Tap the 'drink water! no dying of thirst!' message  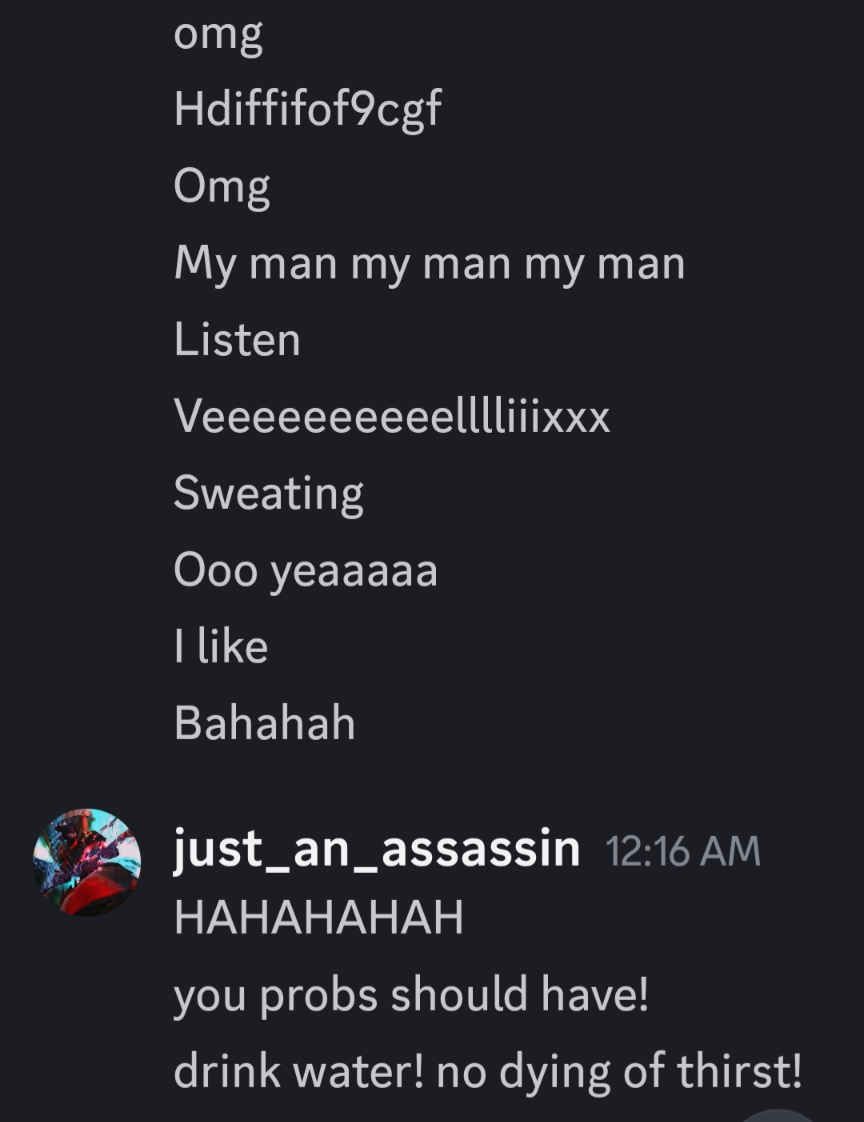coord(487,1071)
